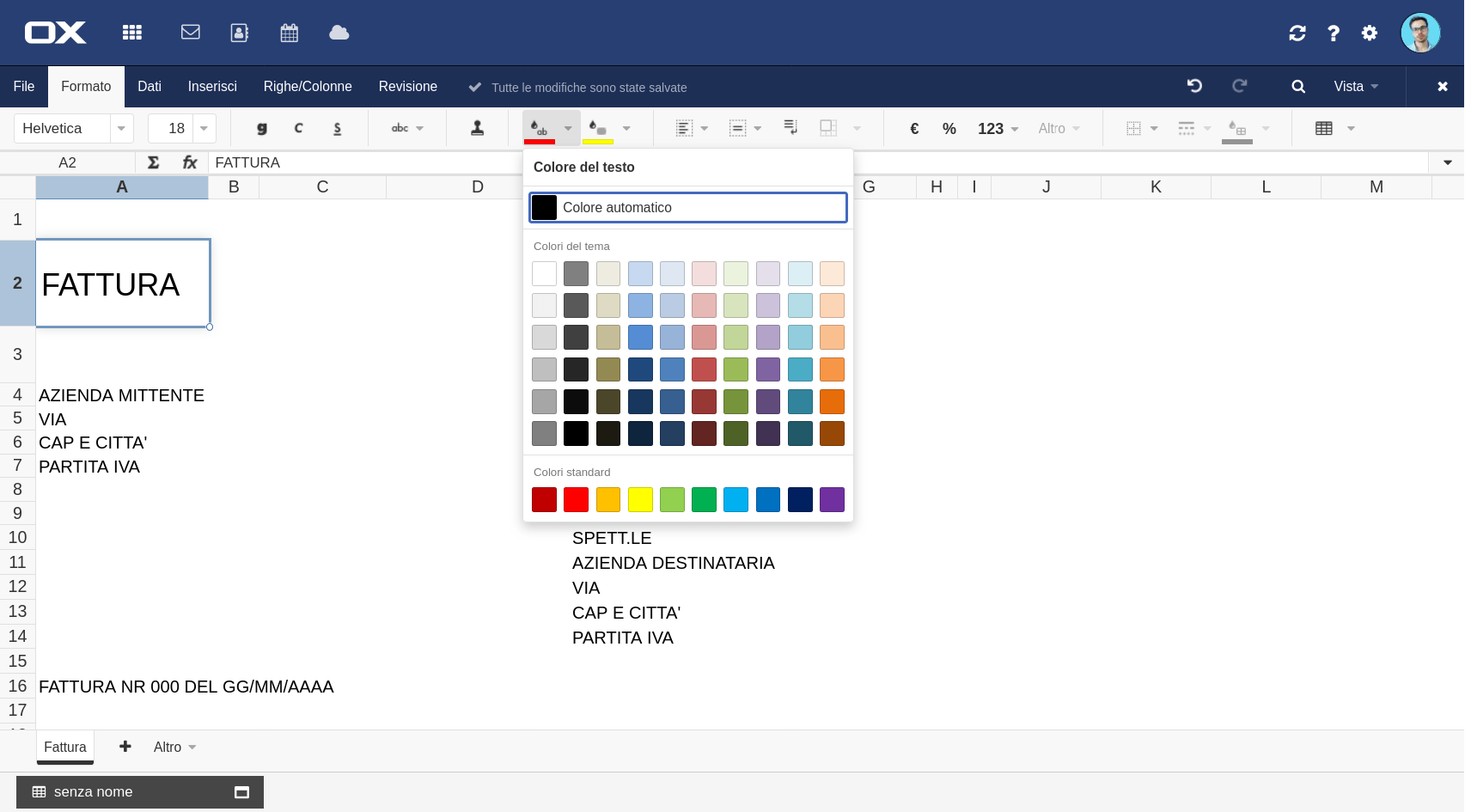Open the Address Book icon
Image resolution: width=1465 pixels, height=812 pixels.
coord(240,33)
